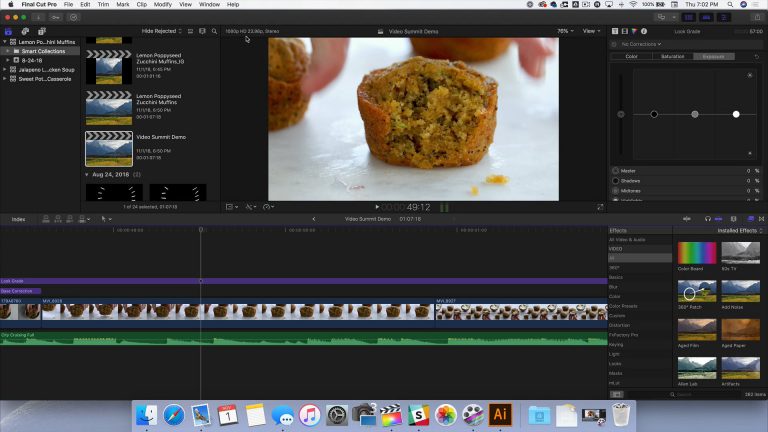This screenshot has width=768, height=432.
Task: Insert clip into storyline button
Action: click(x=58, y=219)
